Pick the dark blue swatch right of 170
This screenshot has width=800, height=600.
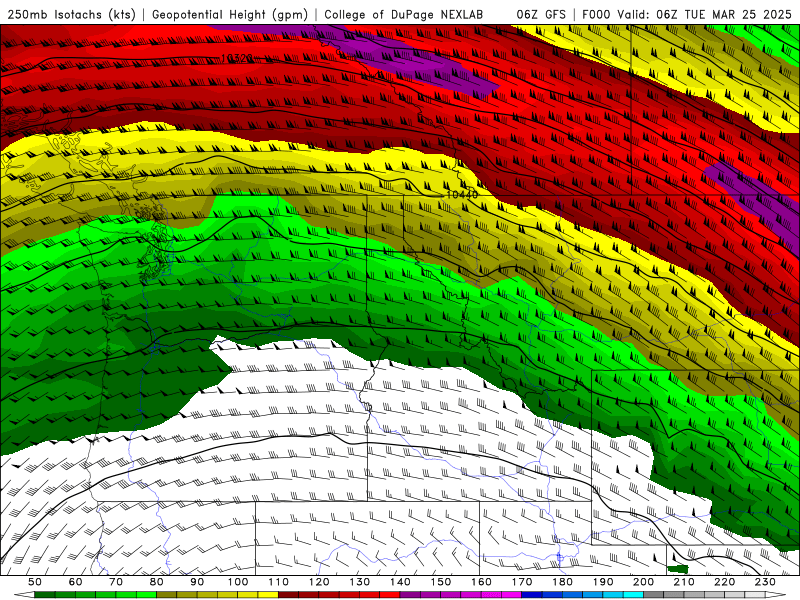[532, 595]
